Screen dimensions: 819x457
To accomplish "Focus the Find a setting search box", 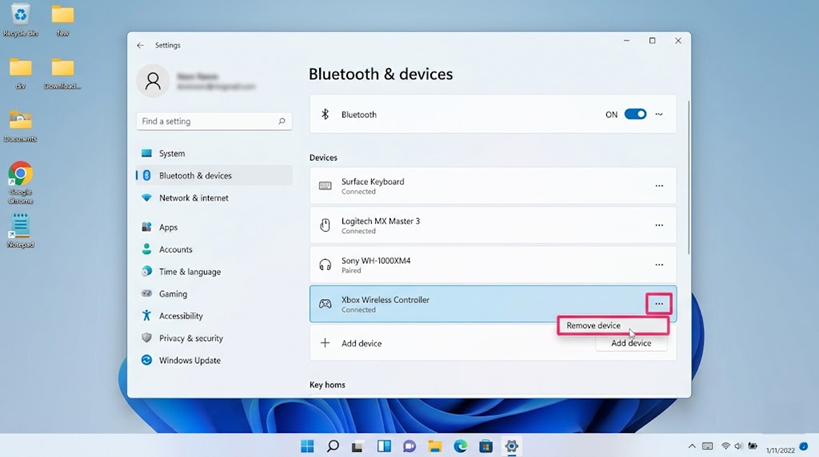I will [x=214, y=121].
